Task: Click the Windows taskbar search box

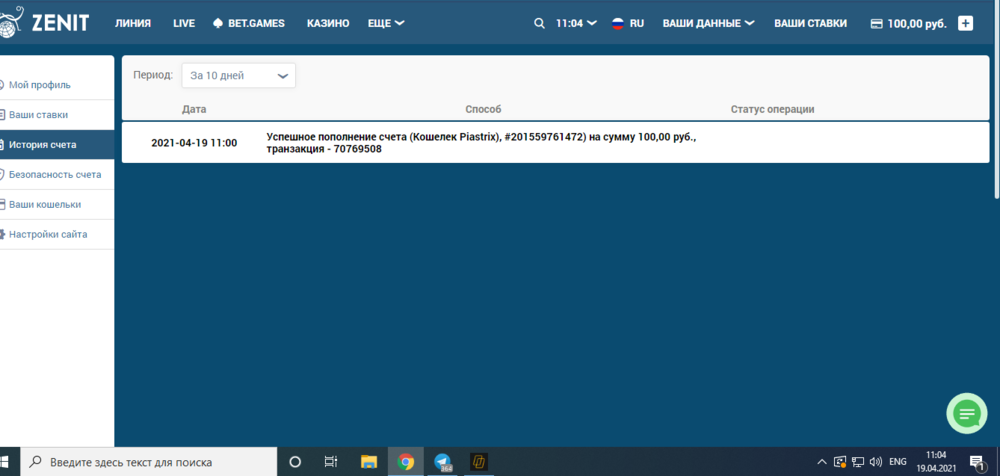Action: tap(149, 462)
